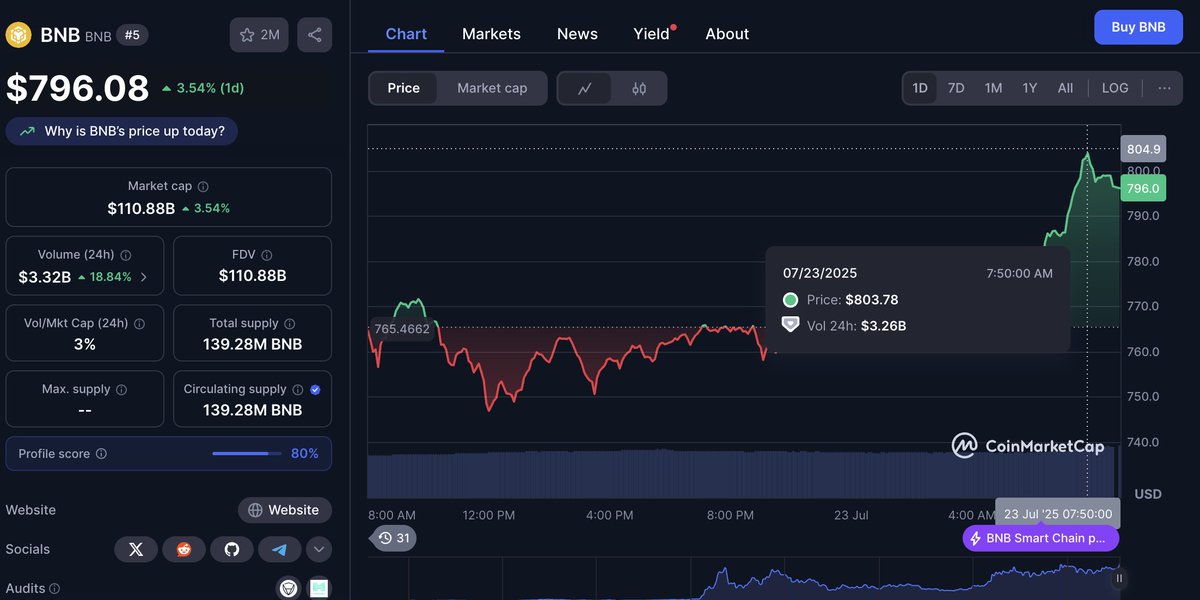Screen dimensions: 1200x600
Task: Click the tooltip price $803.78 value
Action: pos(871,300)
